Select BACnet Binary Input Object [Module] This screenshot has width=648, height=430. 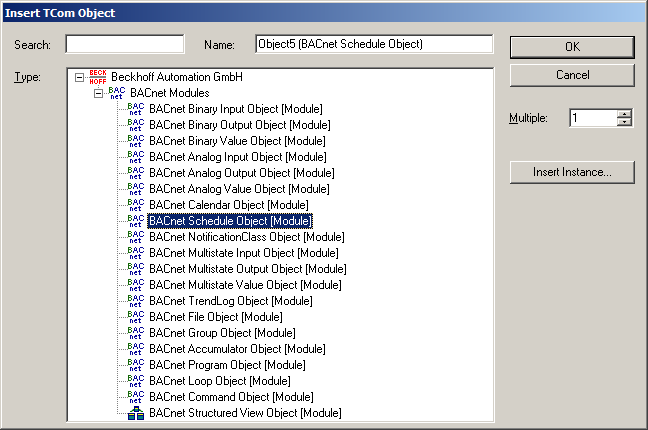click(236, 109)
